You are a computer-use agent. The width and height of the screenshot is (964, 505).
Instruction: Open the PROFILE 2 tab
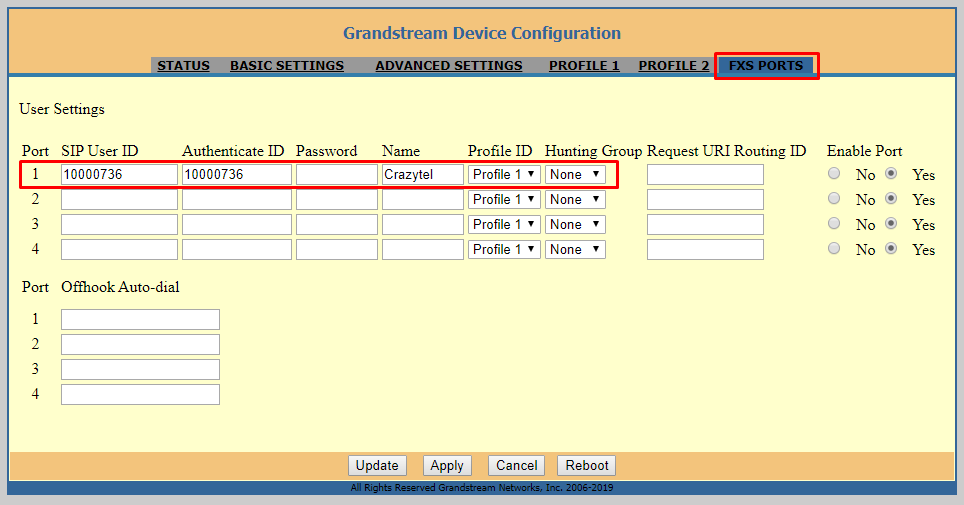point(673,66)
